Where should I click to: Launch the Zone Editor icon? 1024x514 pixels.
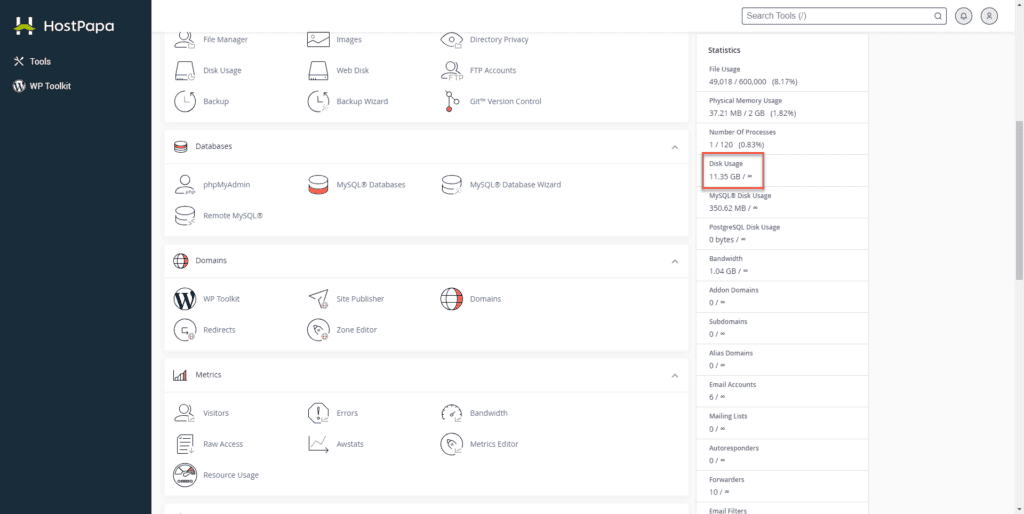coord(319,330)
